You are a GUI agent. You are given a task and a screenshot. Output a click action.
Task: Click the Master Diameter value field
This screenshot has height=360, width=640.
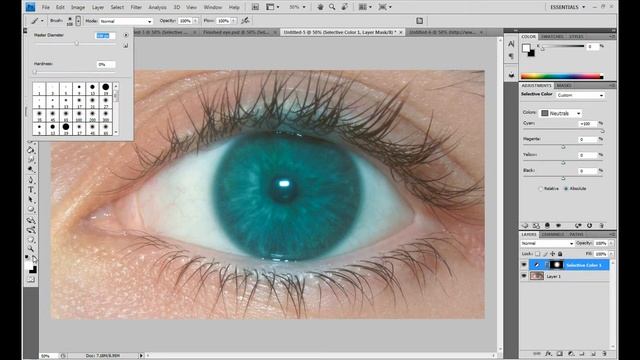coord(105,36)
